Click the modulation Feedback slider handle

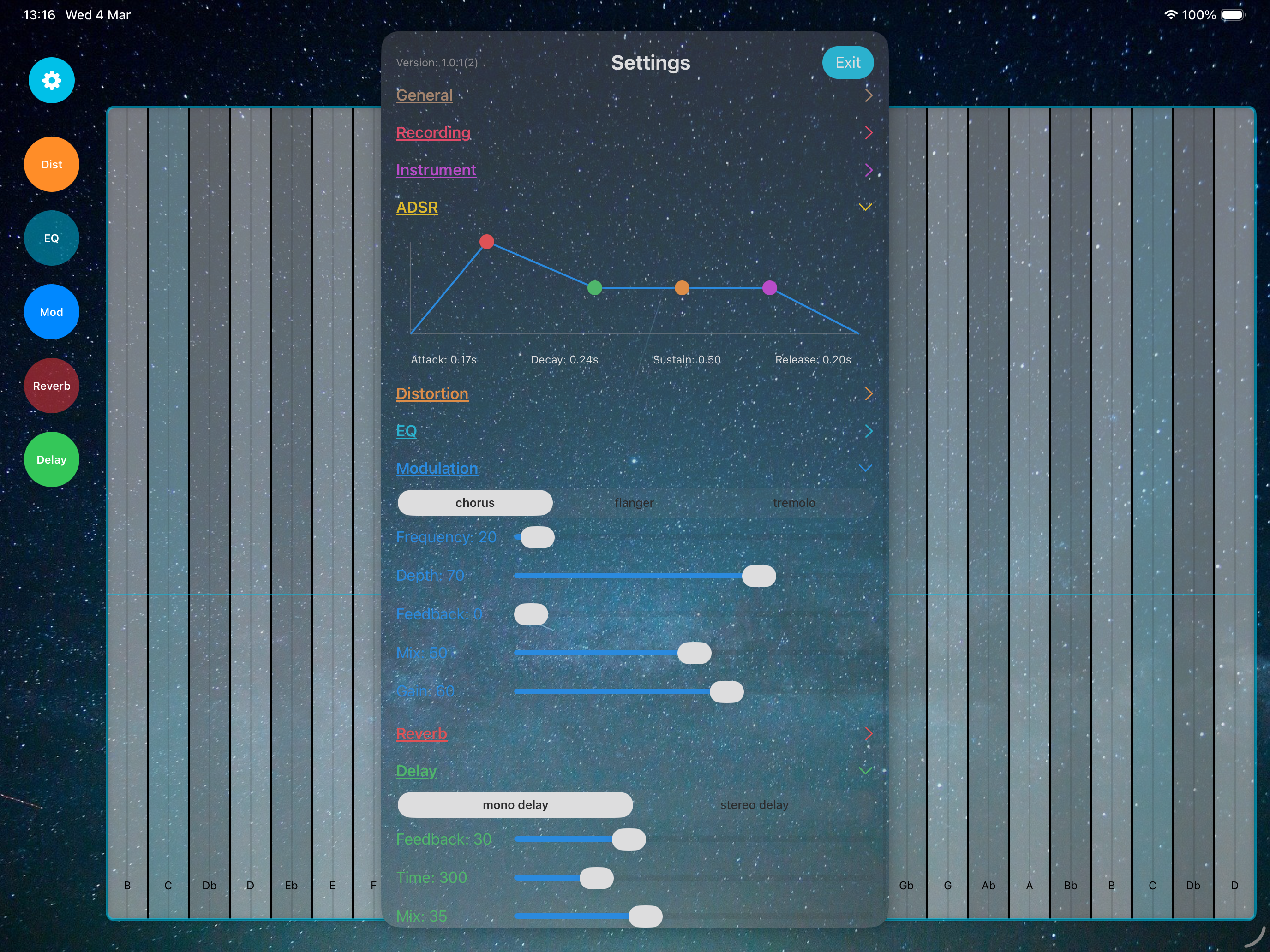[x=531, y=614]
